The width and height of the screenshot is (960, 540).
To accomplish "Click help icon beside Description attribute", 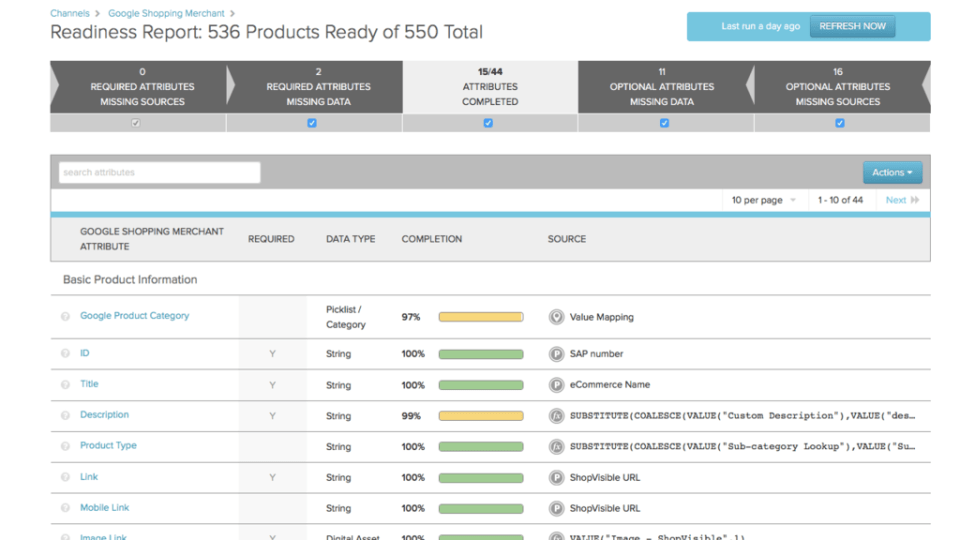I will tap(66, 415).
